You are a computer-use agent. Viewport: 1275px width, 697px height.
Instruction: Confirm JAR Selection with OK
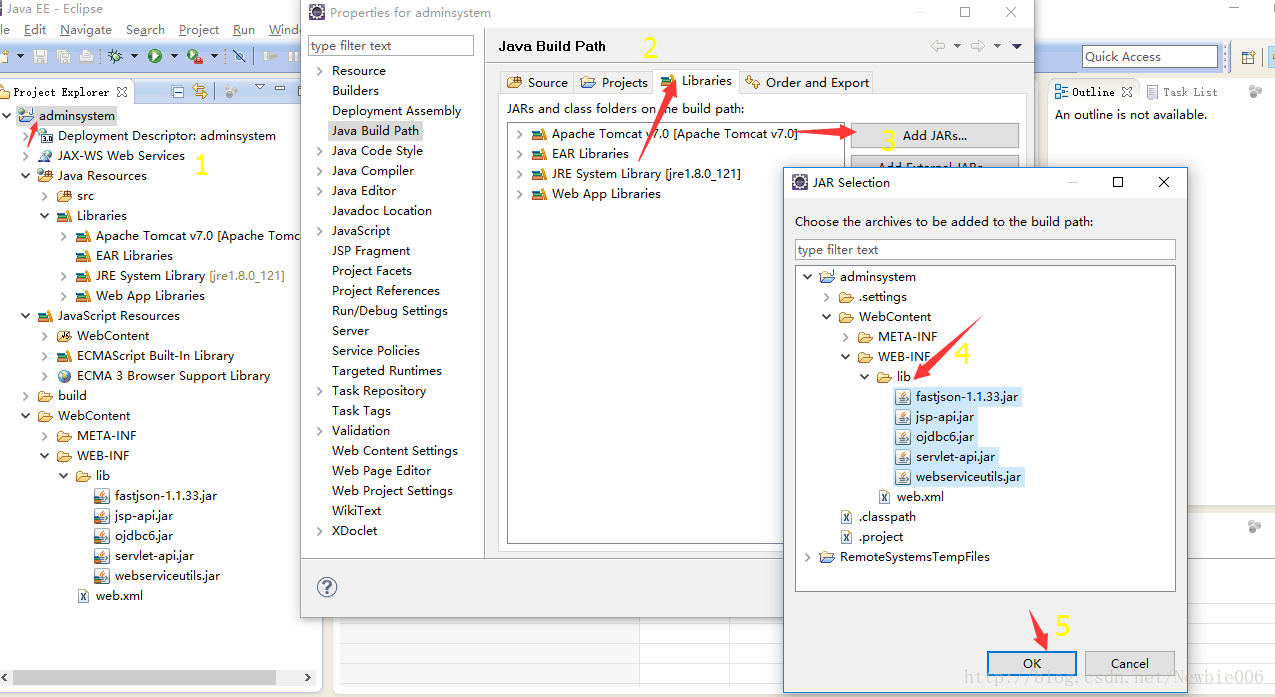[x=1032, y=663]
